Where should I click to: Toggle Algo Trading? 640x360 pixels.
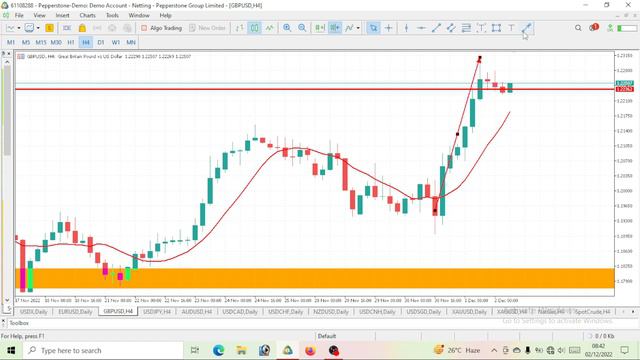(x=162, y=28)
